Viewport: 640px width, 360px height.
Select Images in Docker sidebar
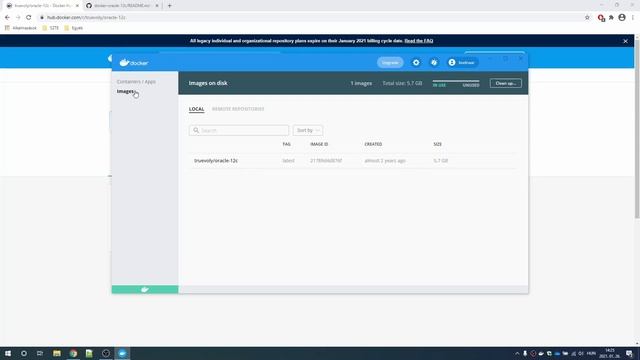(x=125, y=91)
